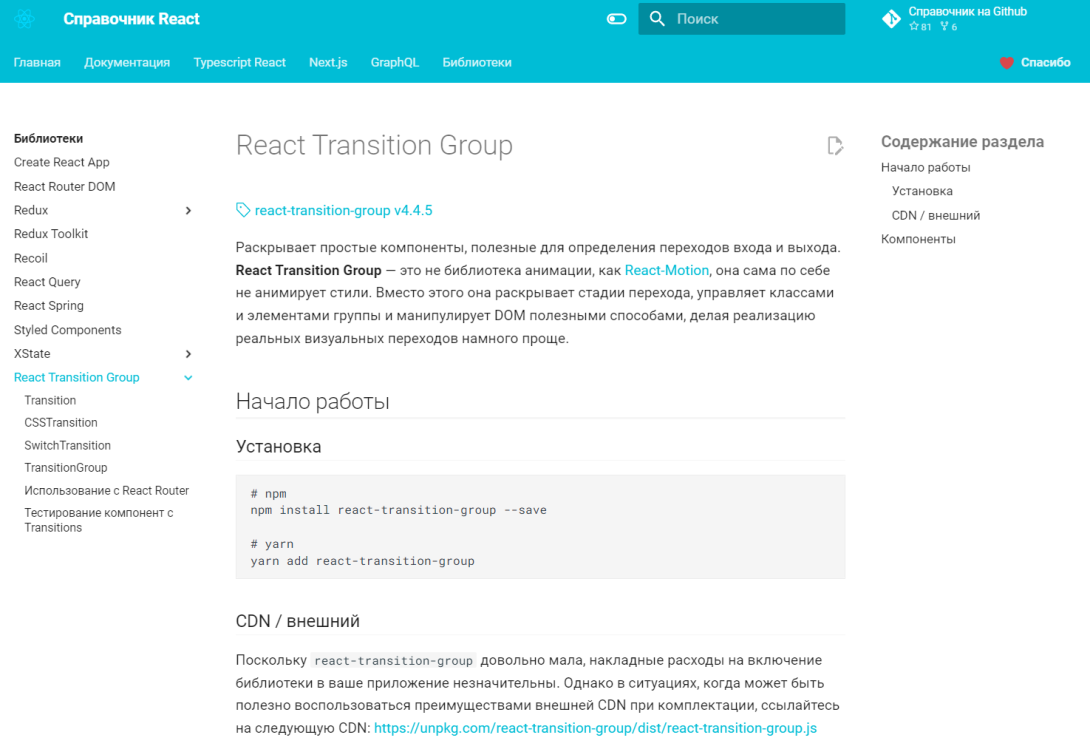Click the Установка section heading
The width and height of the screenshot is (1090, 752).
(278, 446)
